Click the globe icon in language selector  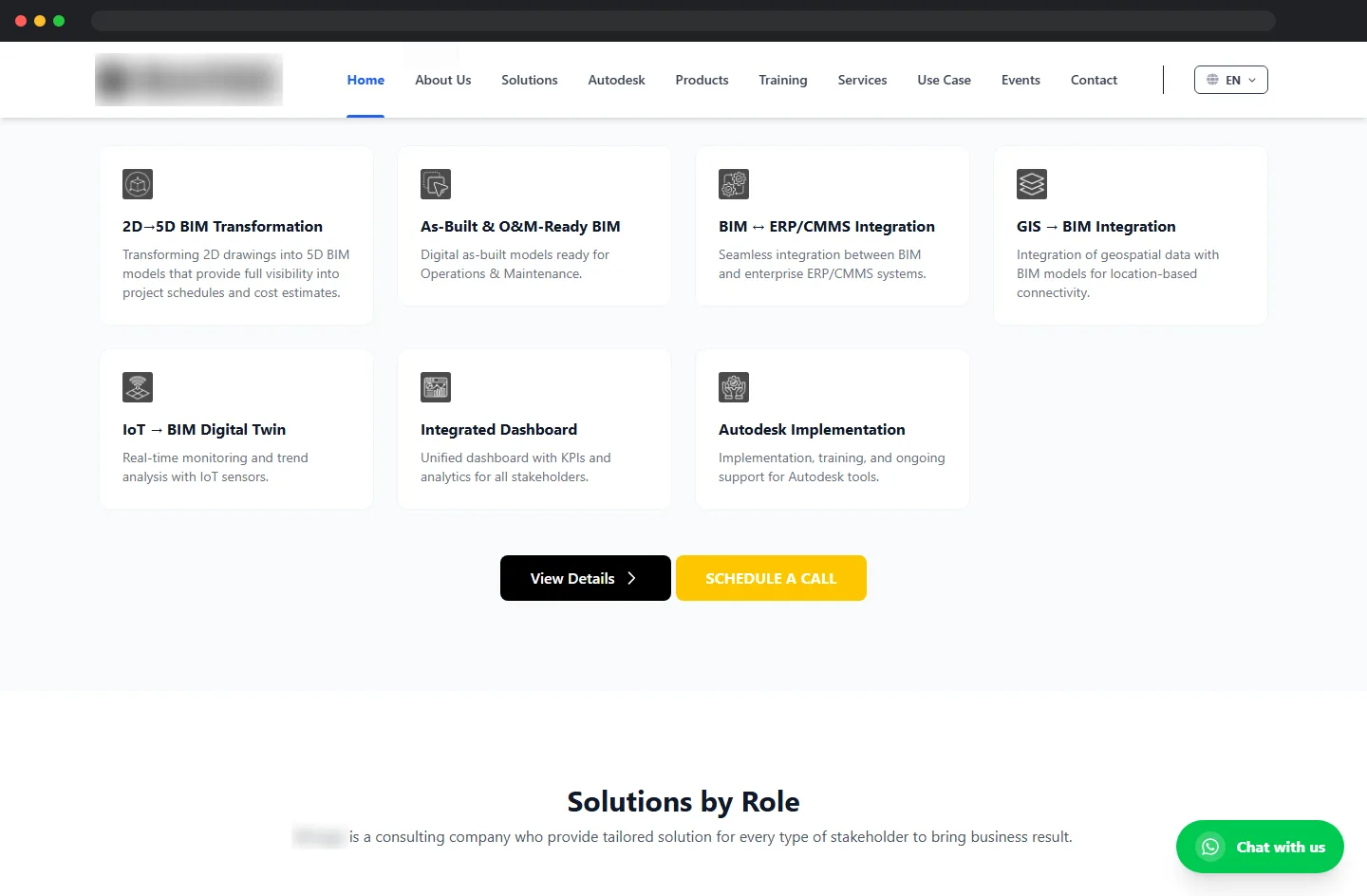(1212, 80)
